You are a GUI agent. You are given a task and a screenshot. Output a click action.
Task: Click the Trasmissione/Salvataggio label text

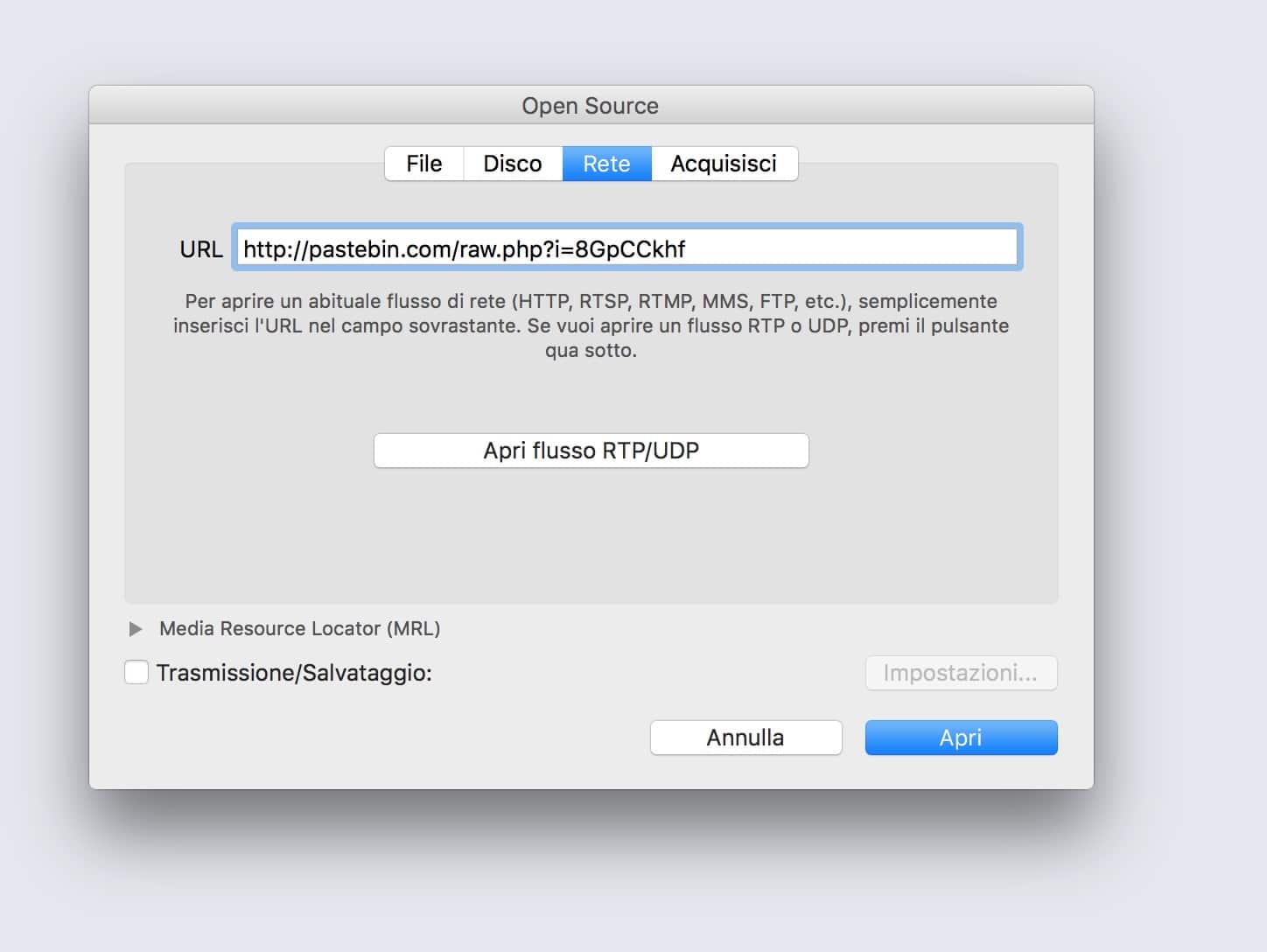(x=294, y=673)
